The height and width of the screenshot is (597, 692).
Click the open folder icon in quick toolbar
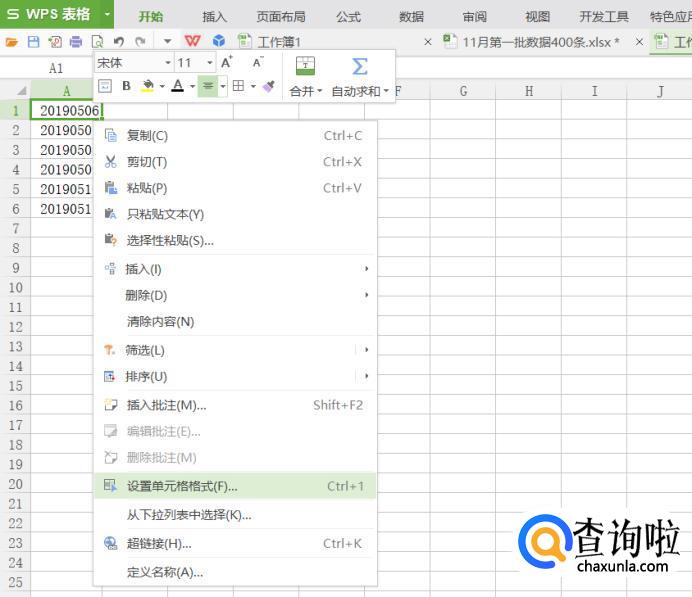coord(11,42)
